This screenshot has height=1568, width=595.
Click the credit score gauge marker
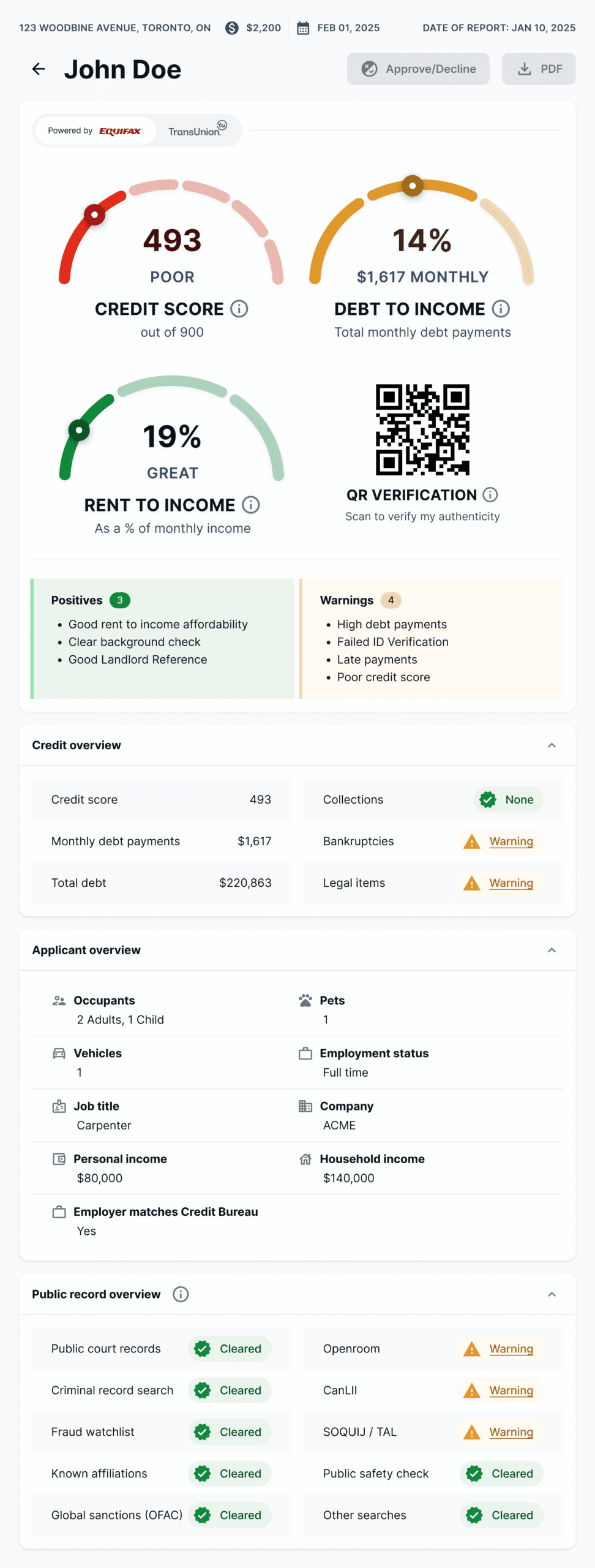point(94,215)
